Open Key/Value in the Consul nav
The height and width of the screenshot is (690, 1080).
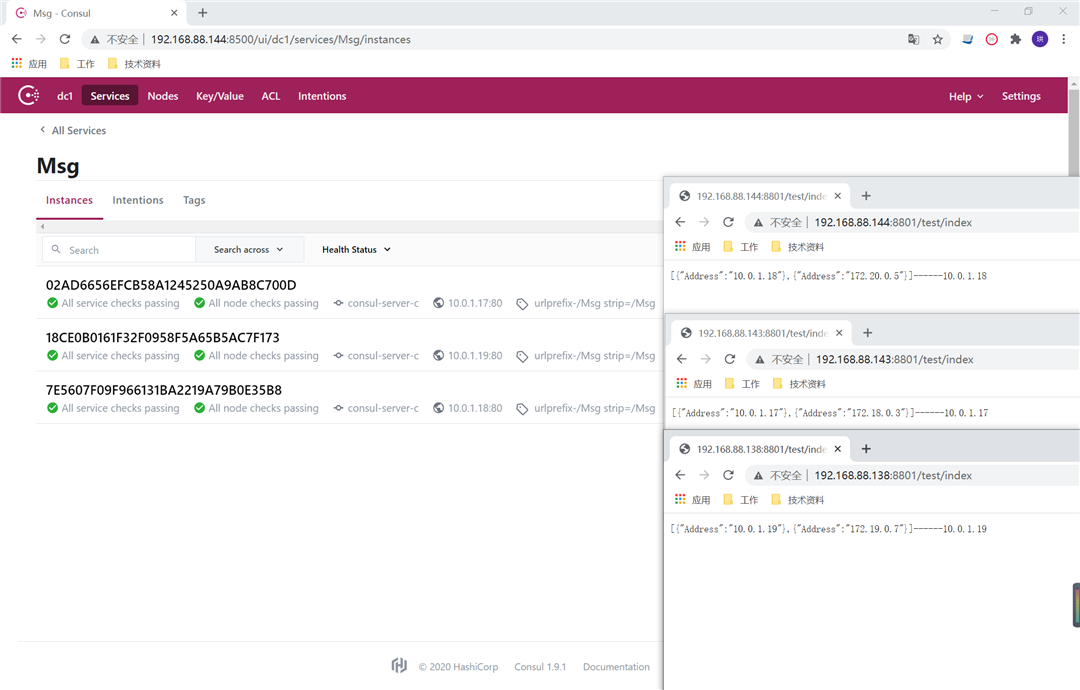(x=220, y=96)
